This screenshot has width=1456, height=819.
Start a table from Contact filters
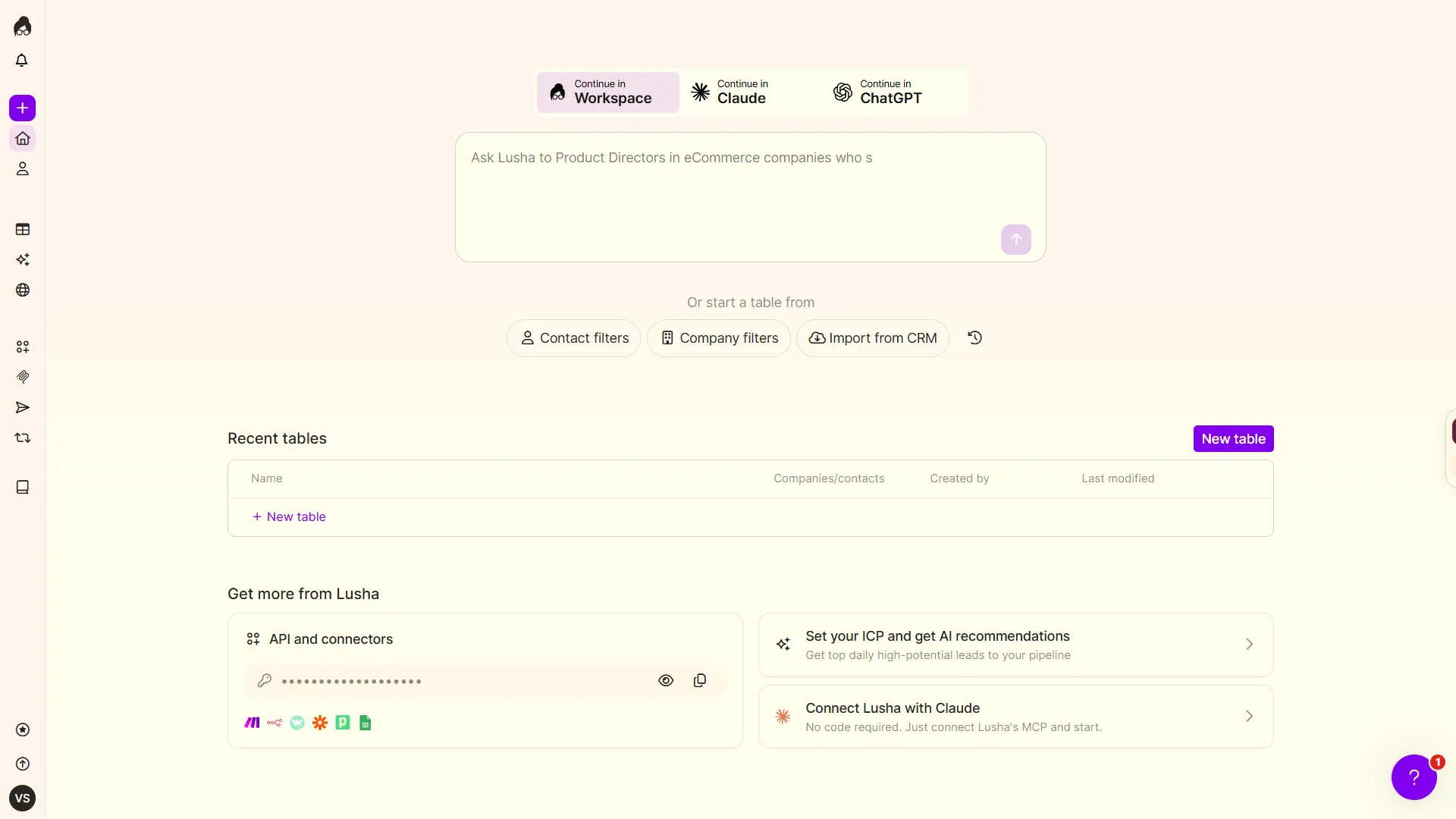point(573,338)
